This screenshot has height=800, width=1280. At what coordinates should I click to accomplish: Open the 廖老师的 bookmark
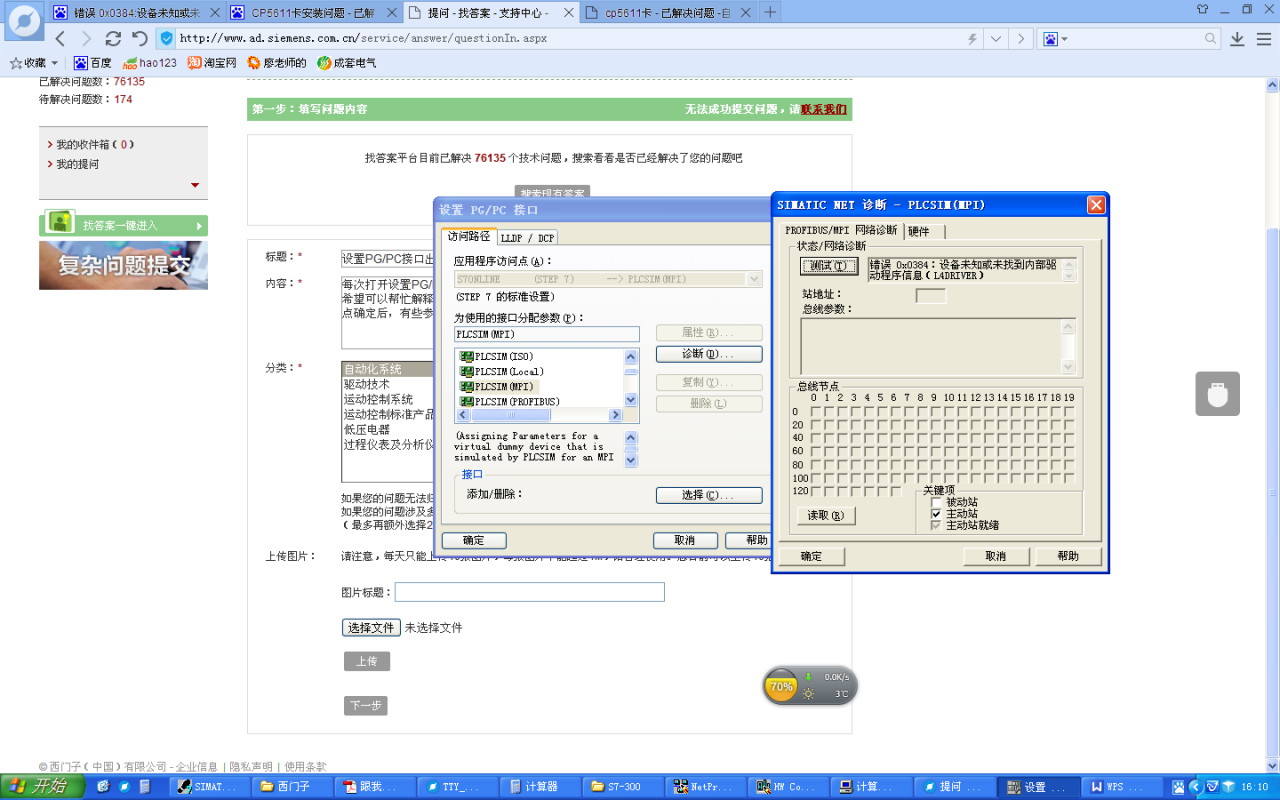tap(277, 63)
